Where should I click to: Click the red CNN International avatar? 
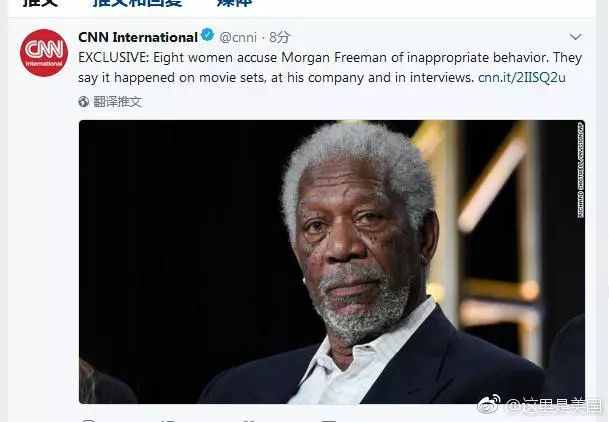click(x=45, y=59)
